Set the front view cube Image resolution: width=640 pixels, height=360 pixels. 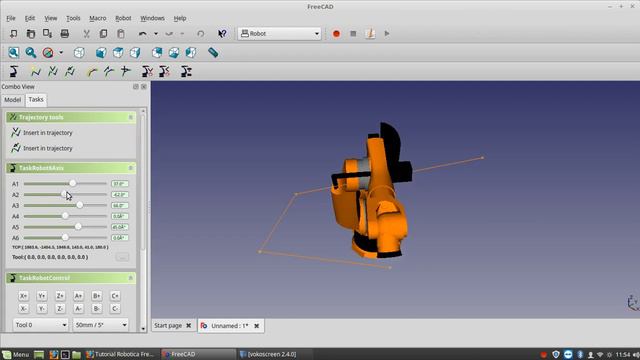coord(101,52)
